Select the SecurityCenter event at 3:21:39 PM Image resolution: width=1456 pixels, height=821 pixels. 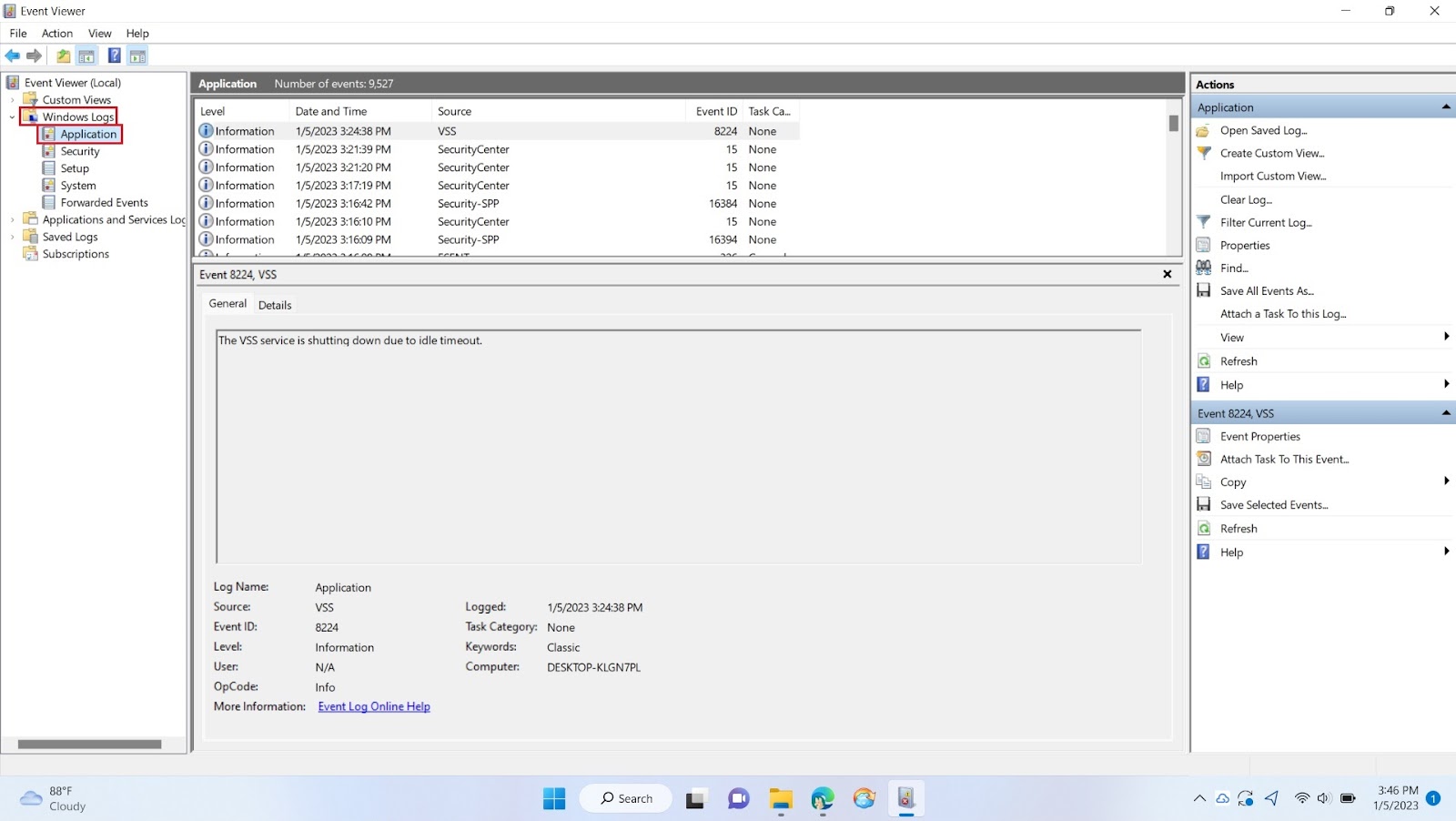pyautogui.click(x=498, y=149)
